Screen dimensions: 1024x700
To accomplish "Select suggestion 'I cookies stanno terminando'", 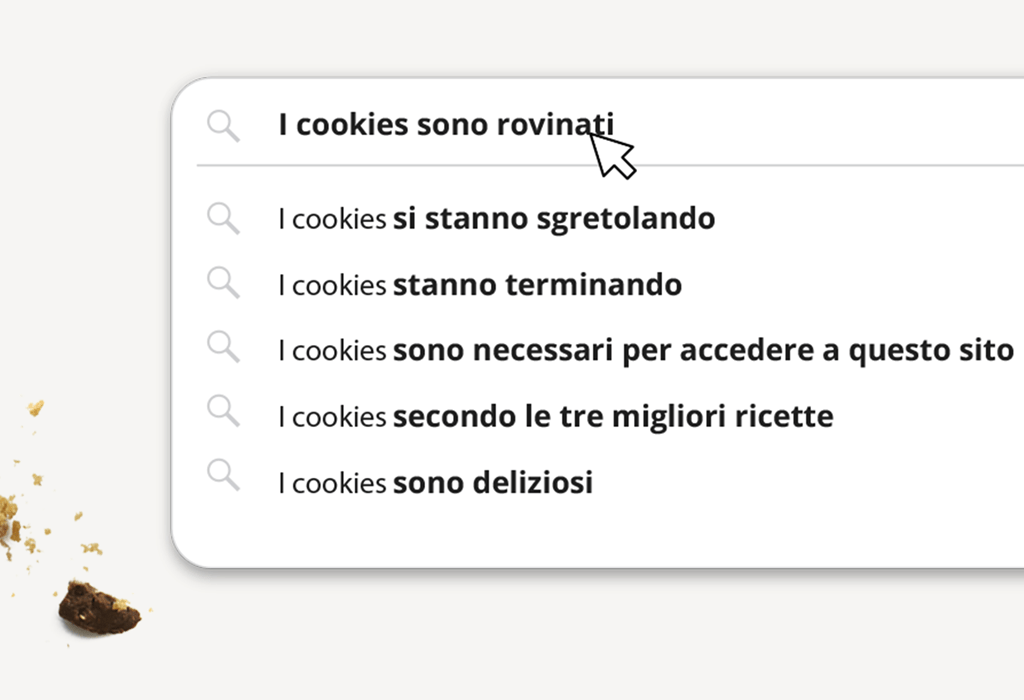I will pos(480,285).
